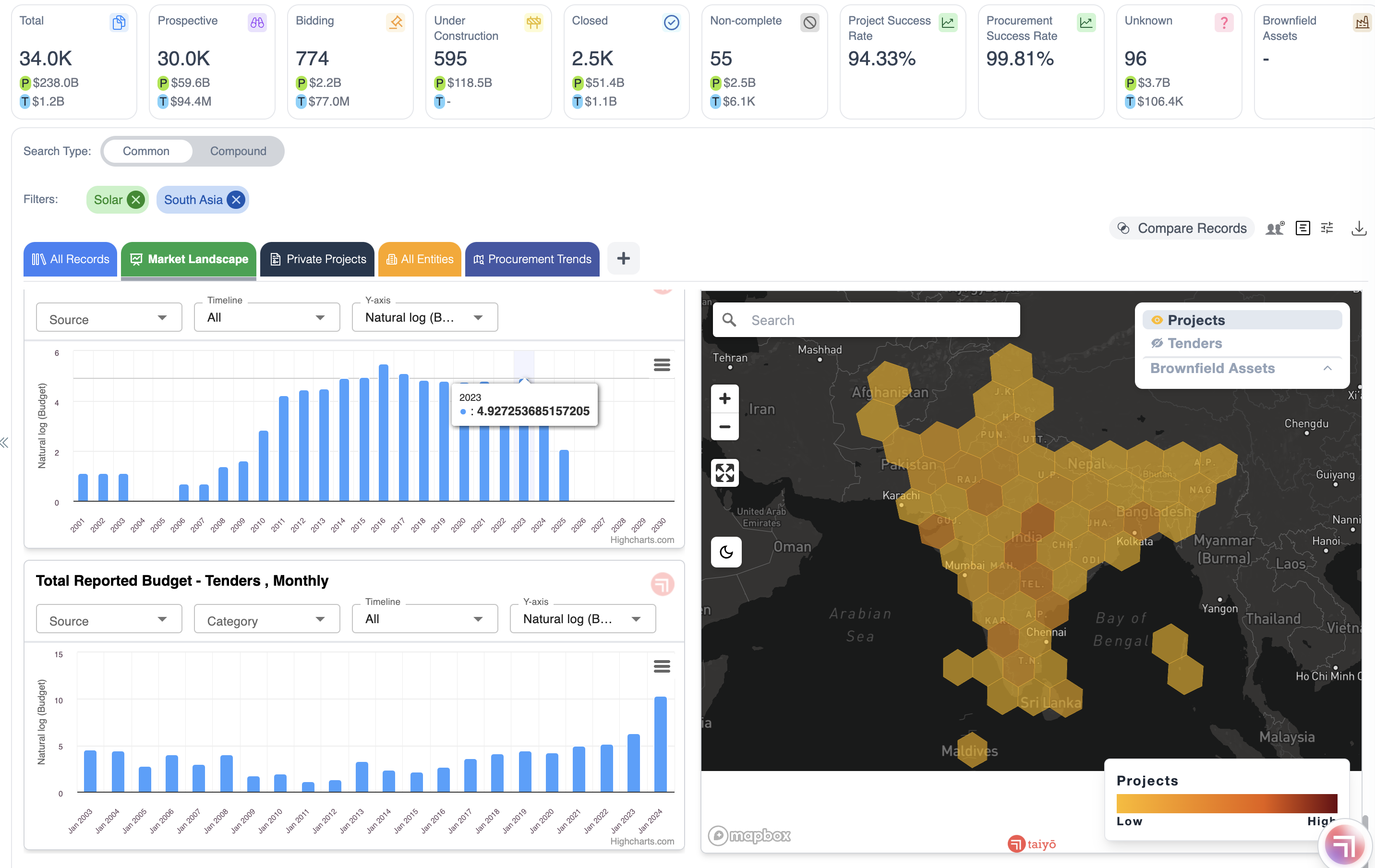Zoom out on the map
1375x868 pixels.
point(724,427)
